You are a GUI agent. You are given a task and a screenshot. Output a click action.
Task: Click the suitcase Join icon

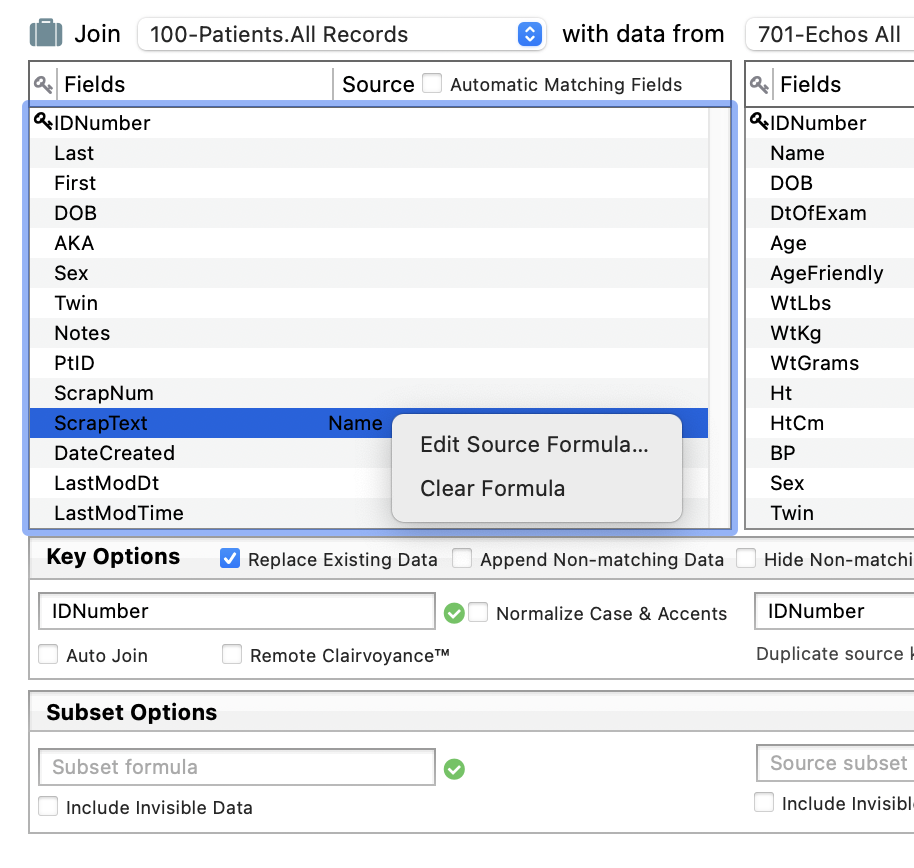click(46, 34)
